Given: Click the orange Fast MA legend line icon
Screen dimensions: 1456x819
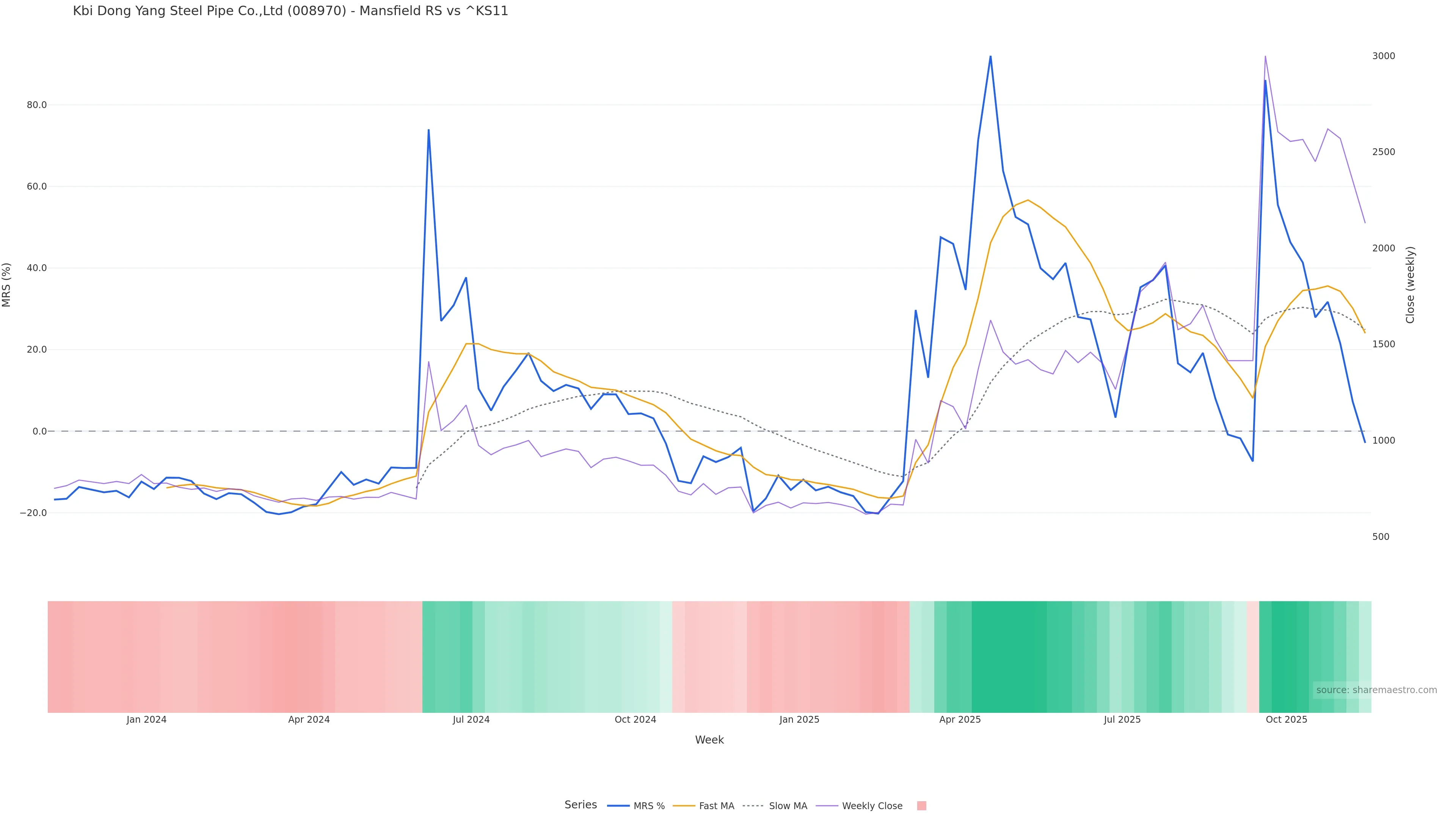Looking at the screenshot, I should pyautogui.click(x=684, y=806).
